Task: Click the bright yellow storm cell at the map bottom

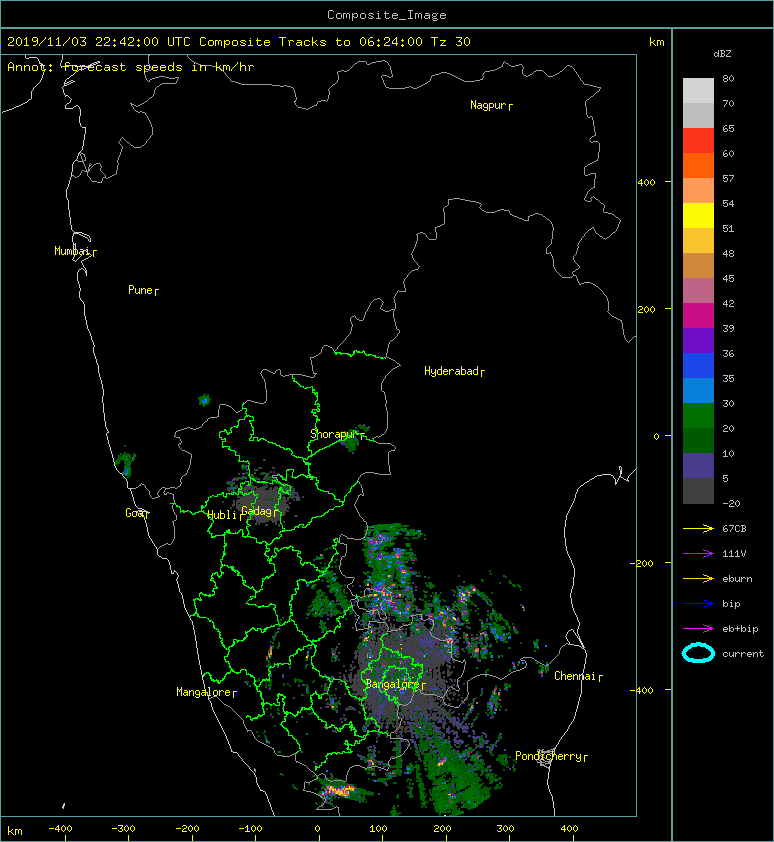Action: 339,791
